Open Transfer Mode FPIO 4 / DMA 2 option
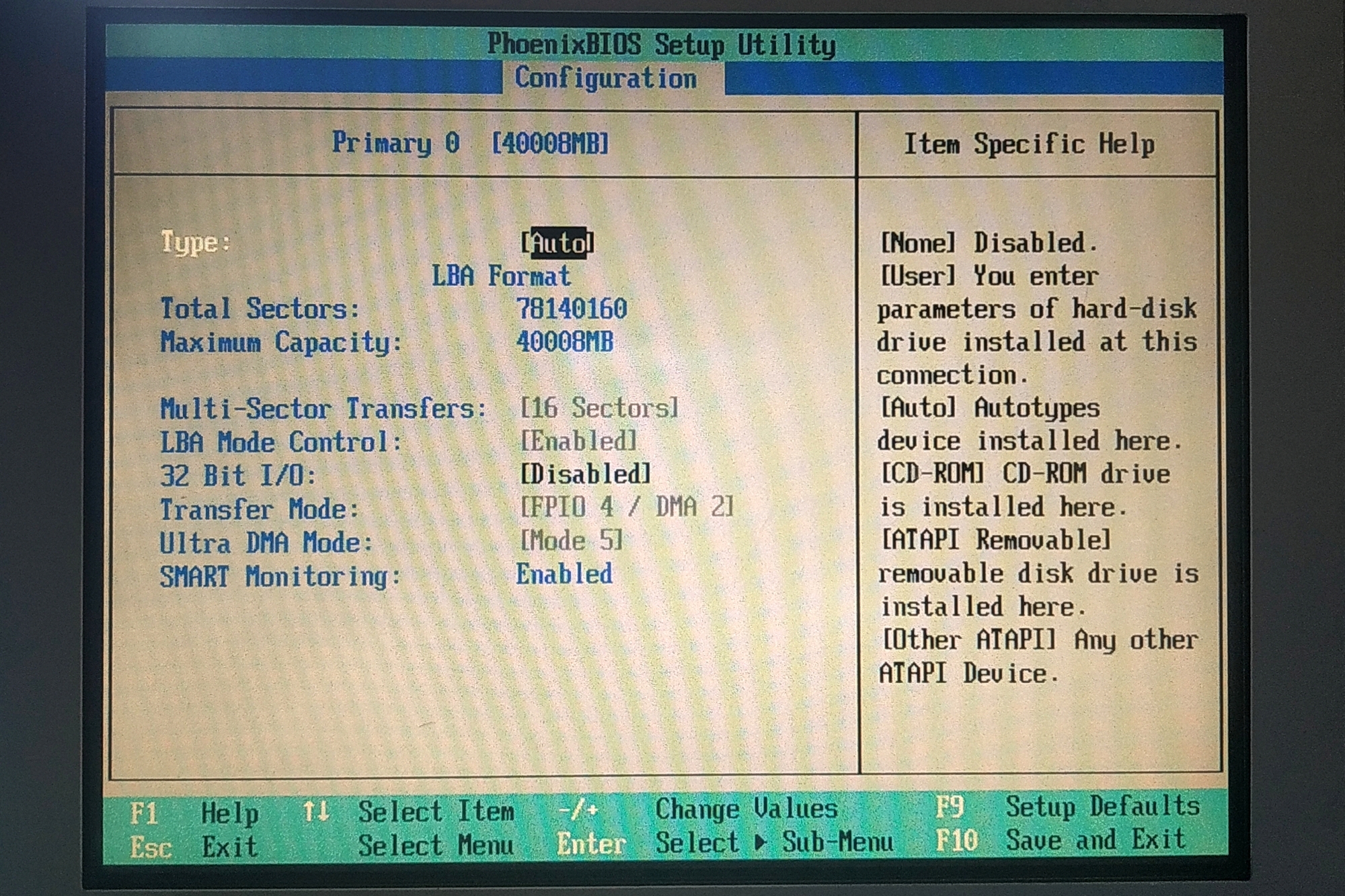 click(627, 507)
